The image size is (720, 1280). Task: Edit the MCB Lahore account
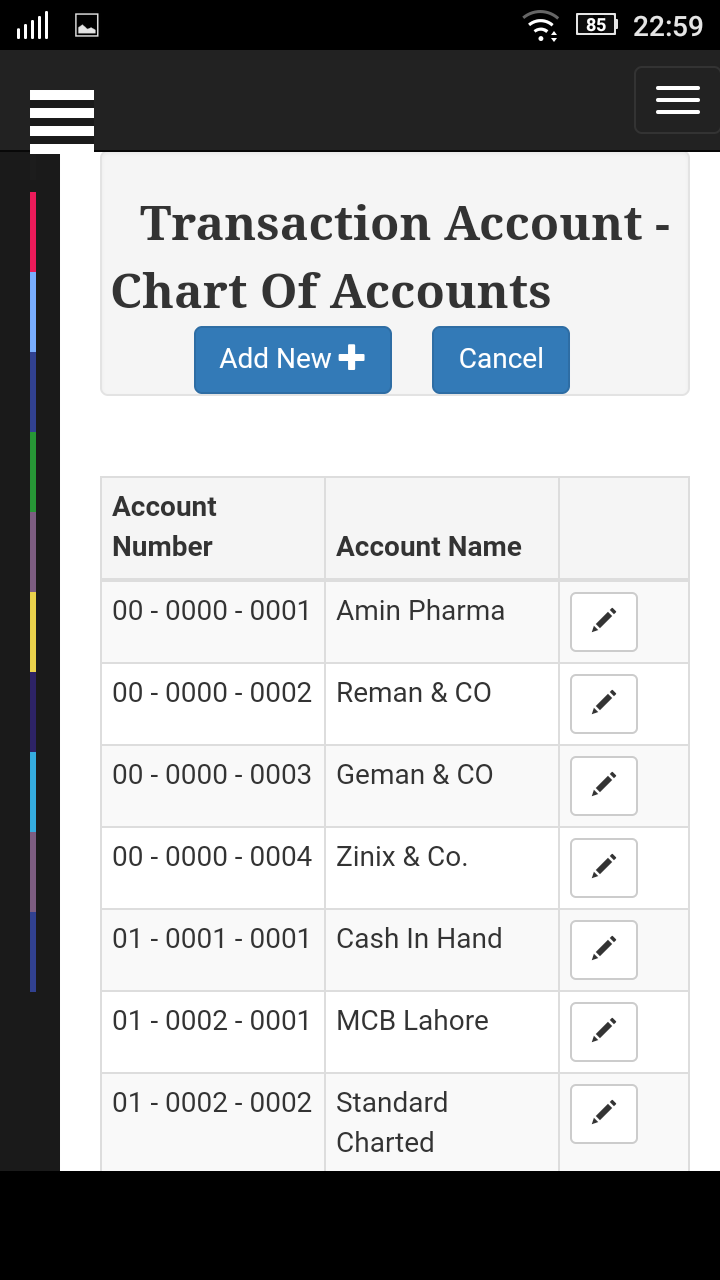click(604, 1032)
